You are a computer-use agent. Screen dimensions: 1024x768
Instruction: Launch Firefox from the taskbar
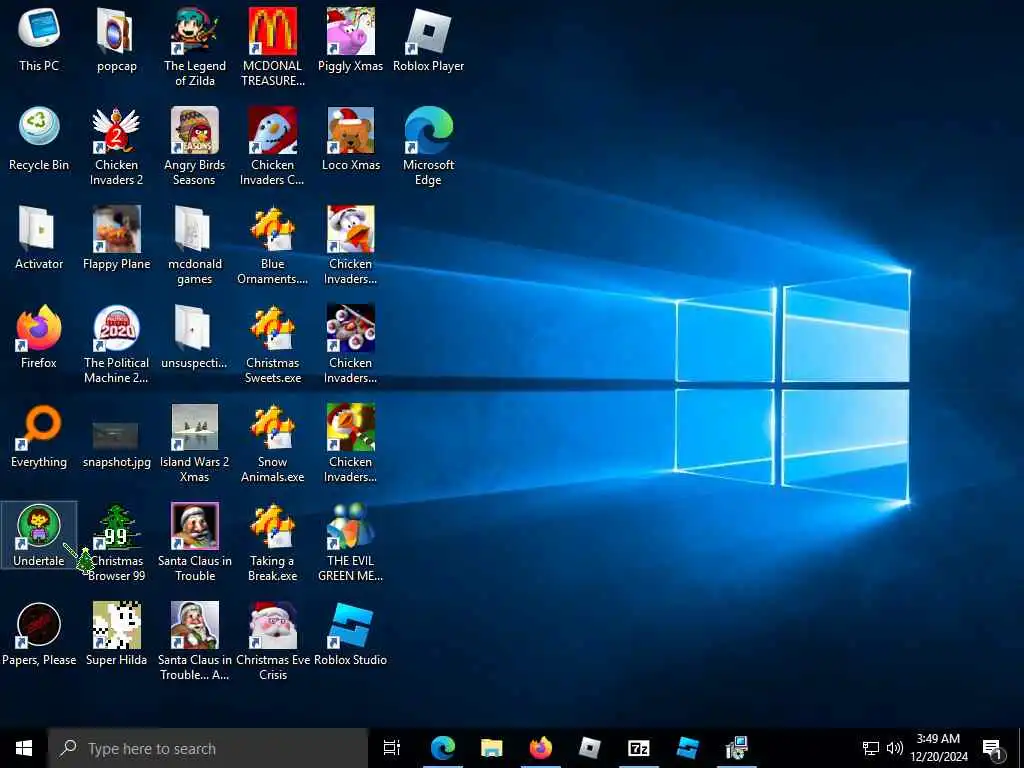point(541,748)
